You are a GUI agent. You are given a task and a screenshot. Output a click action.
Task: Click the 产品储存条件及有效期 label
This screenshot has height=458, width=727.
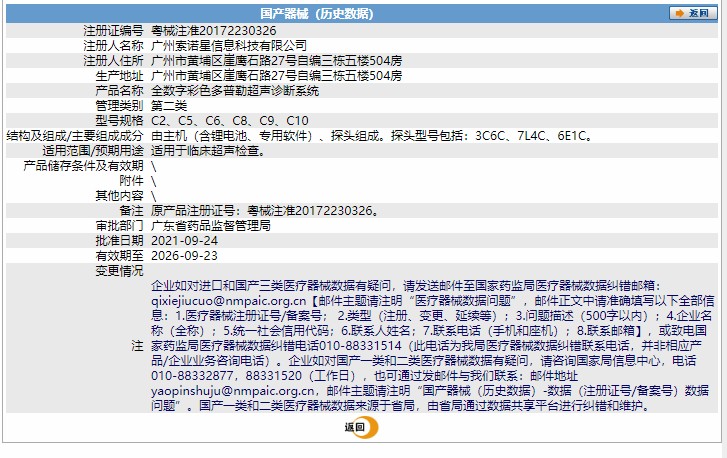[x=83, y=165]
